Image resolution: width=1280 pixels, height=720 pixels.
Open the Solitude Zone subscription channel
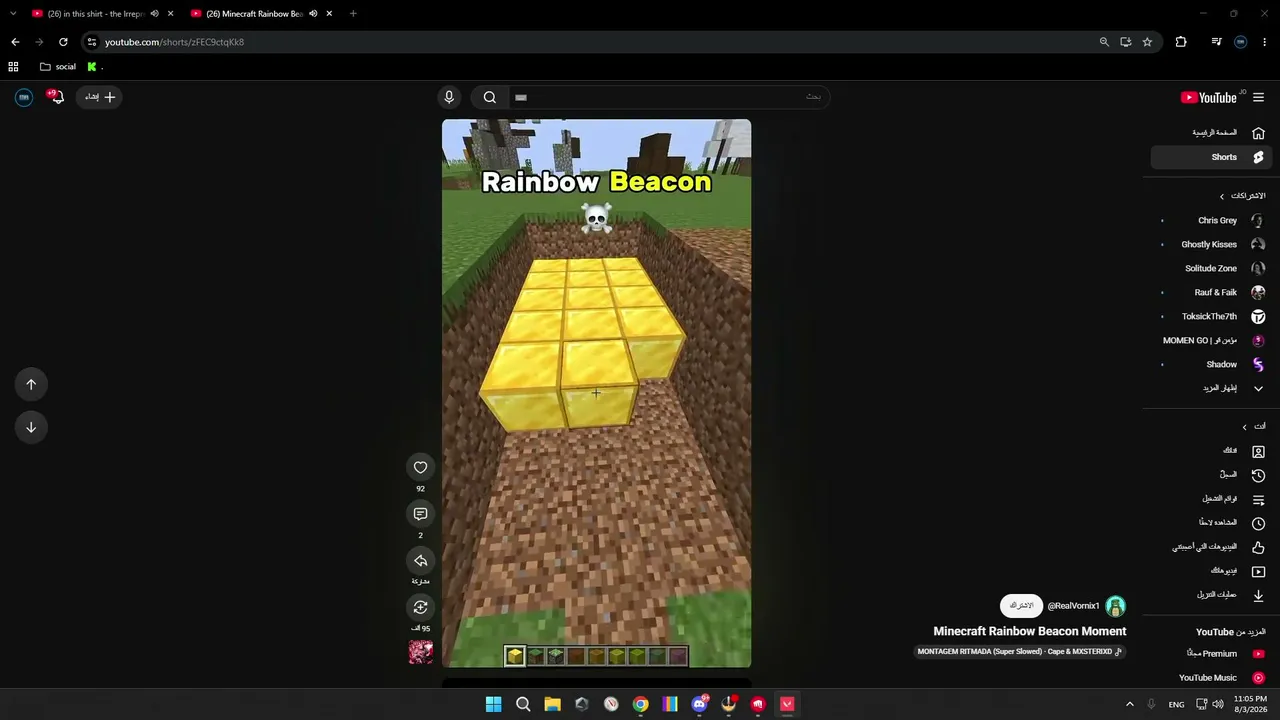[1211, 268]
